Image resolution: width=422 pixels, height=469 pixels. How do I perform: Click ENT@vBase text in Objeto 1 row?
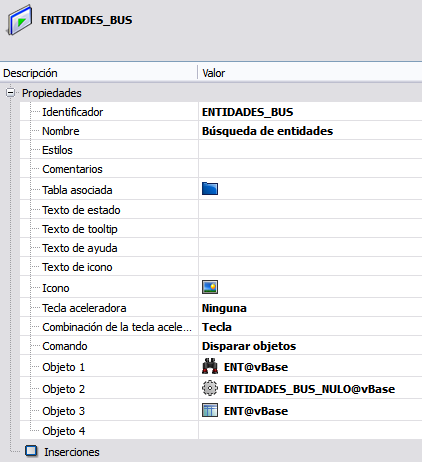point(256,367)
